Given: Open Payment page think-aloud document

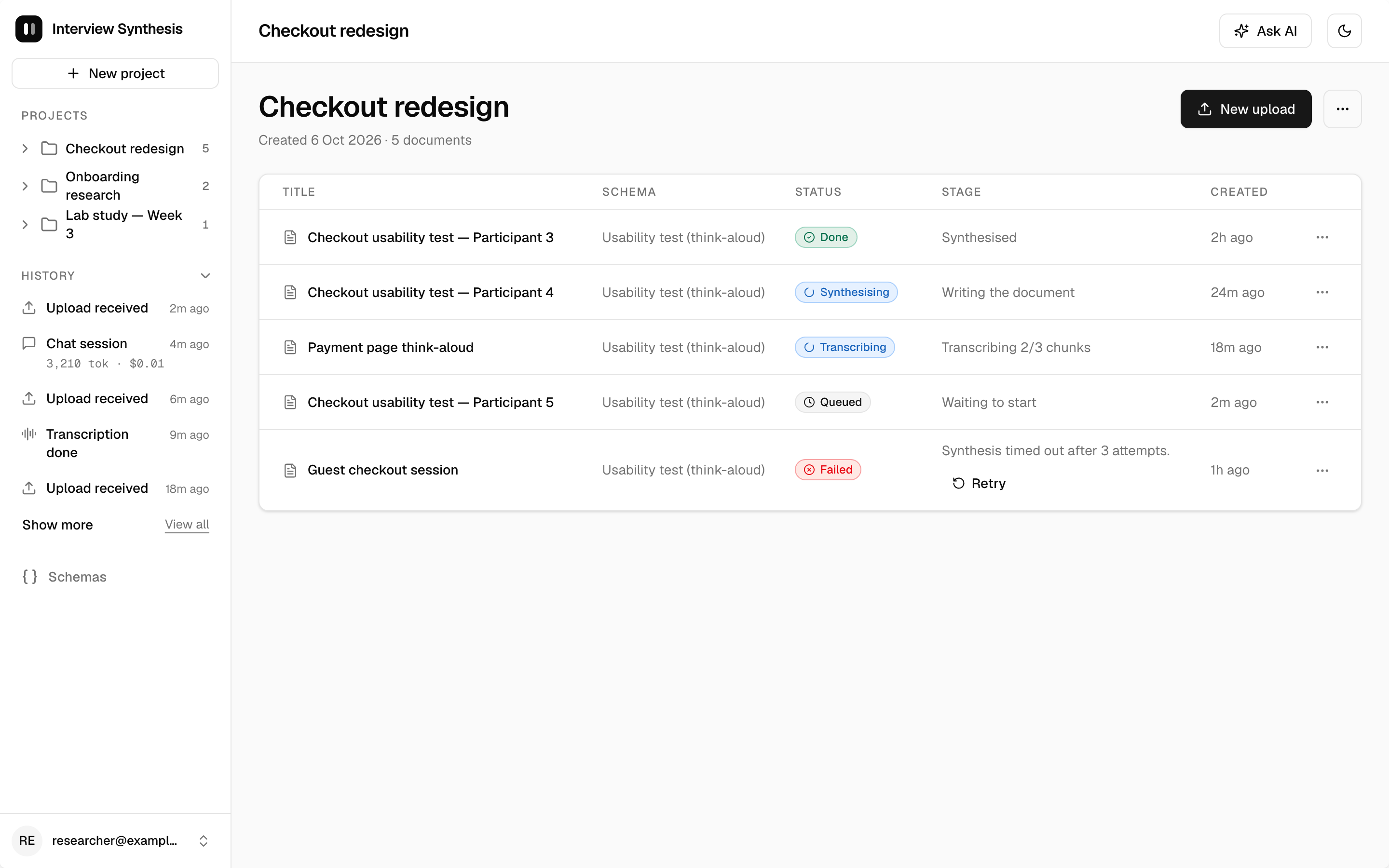Looking at the screenshot, I should 390,348.
